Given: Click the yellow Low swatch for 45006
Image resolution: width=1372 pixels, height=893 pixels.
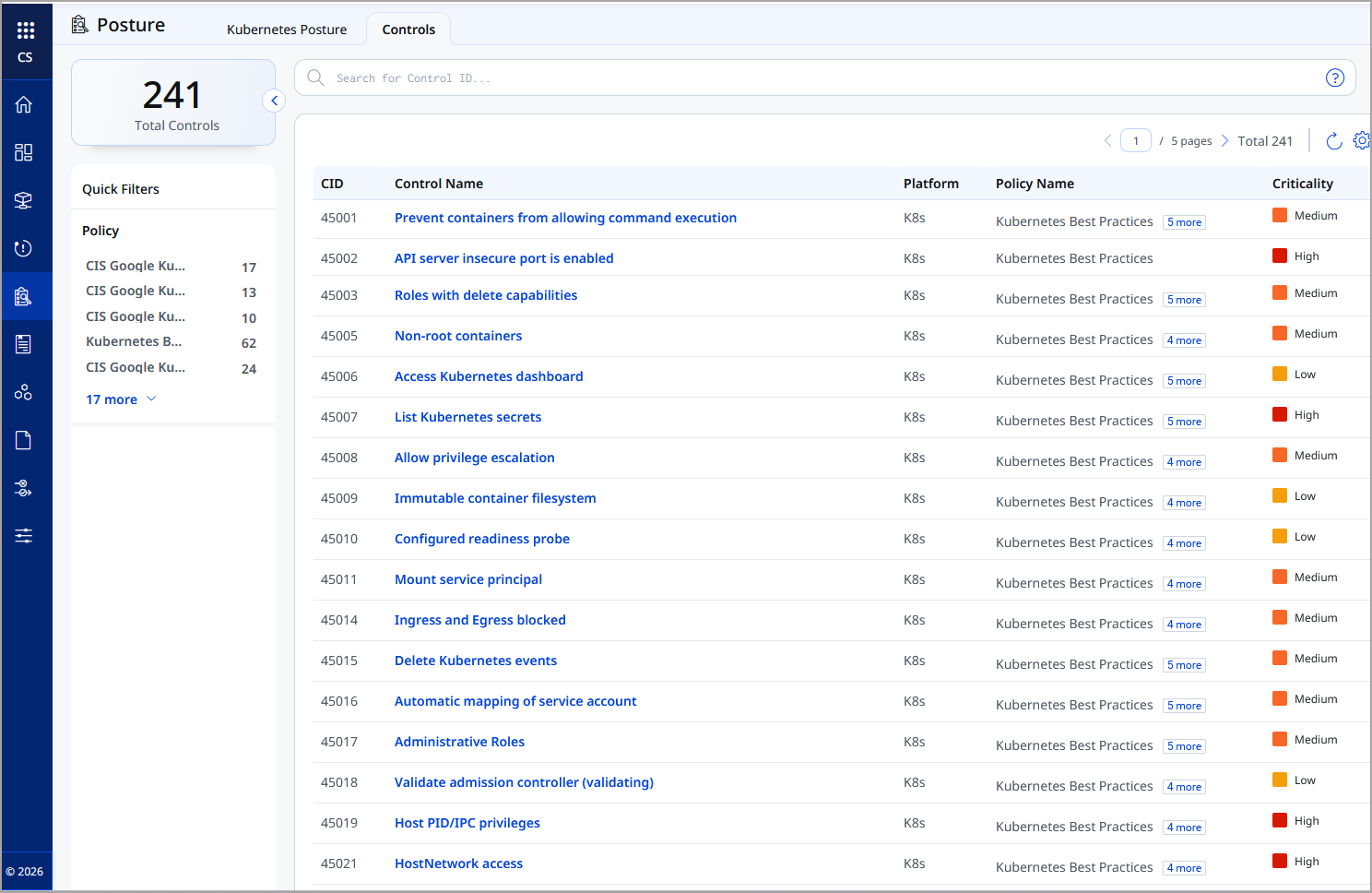Looking at the screenshot, I should click(1280, 374).
